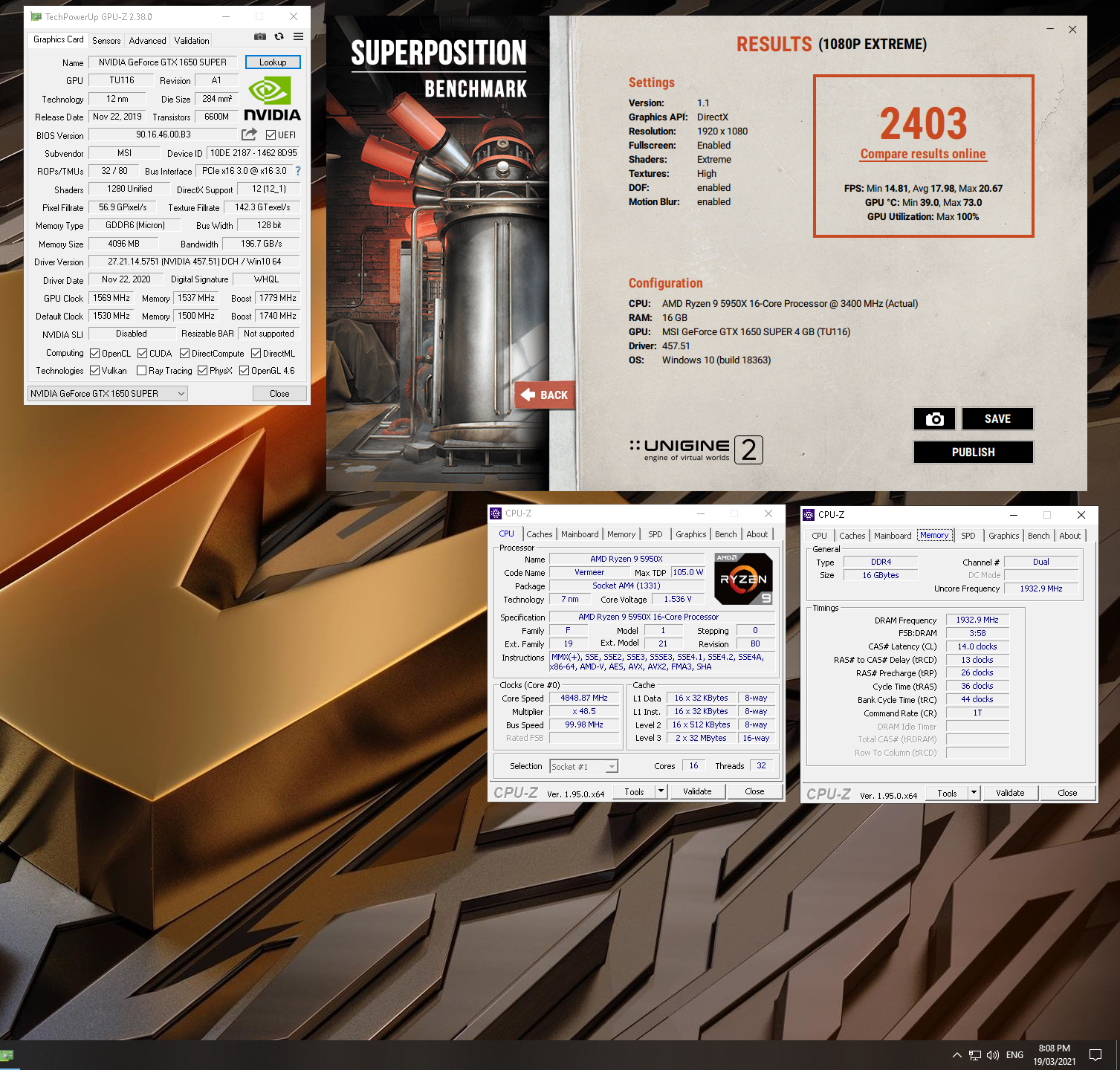Click the Ryzen 9 logo in CPU-Z
This screenshot has width=1120, height=1070.
[x=743, y=578]
